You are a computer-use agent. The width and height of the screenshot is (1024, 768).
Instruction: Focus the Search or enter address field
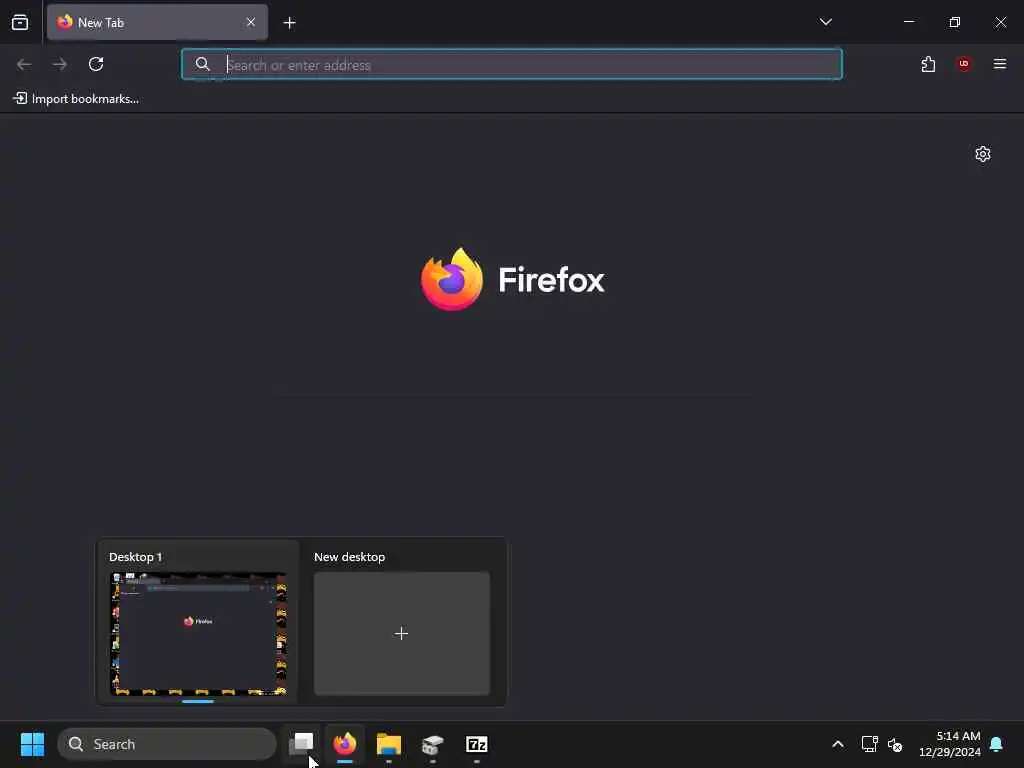coord(512,64)
